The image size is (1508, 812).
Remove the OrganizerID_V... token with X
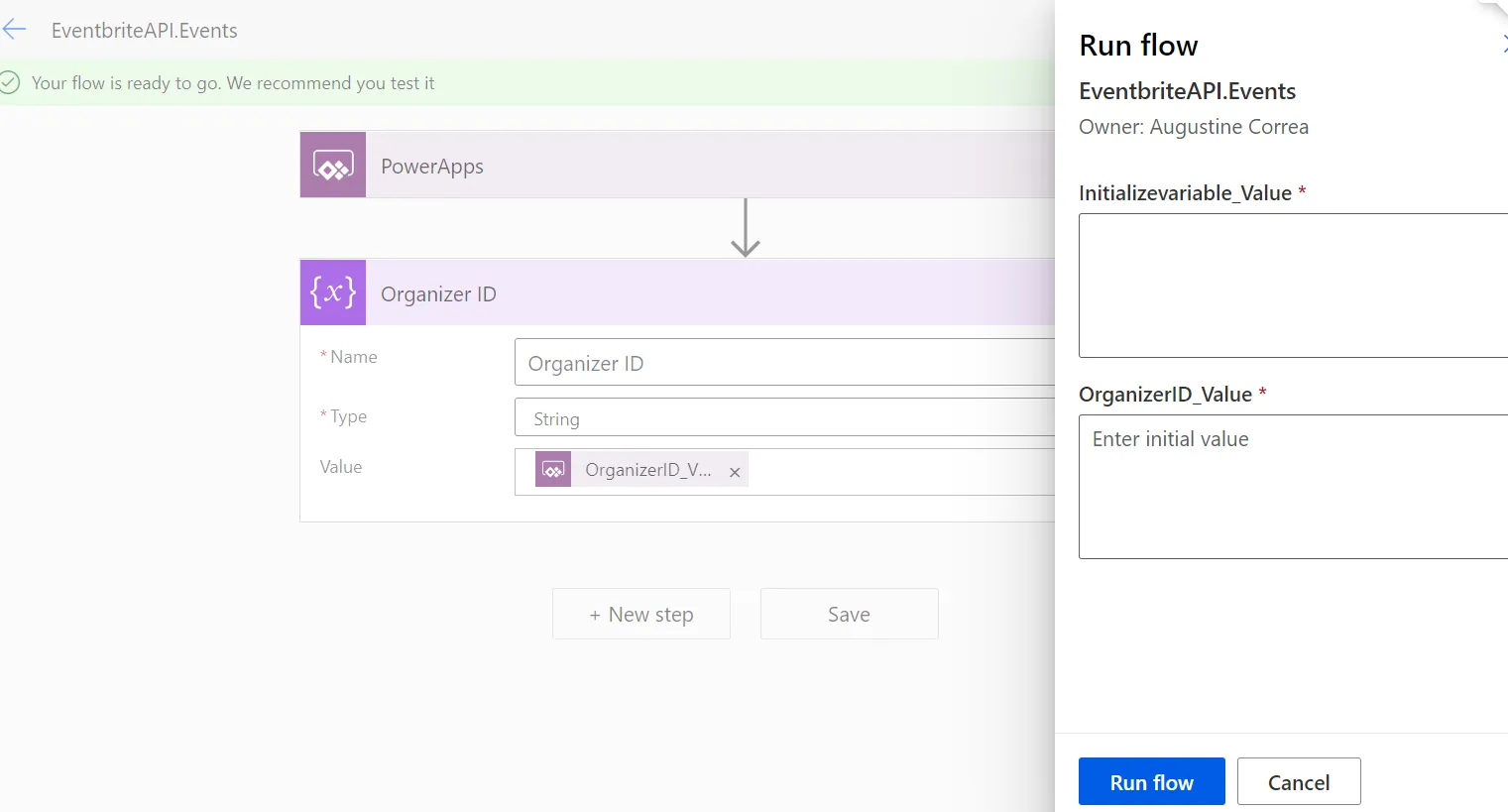click(x=735, y=473)
